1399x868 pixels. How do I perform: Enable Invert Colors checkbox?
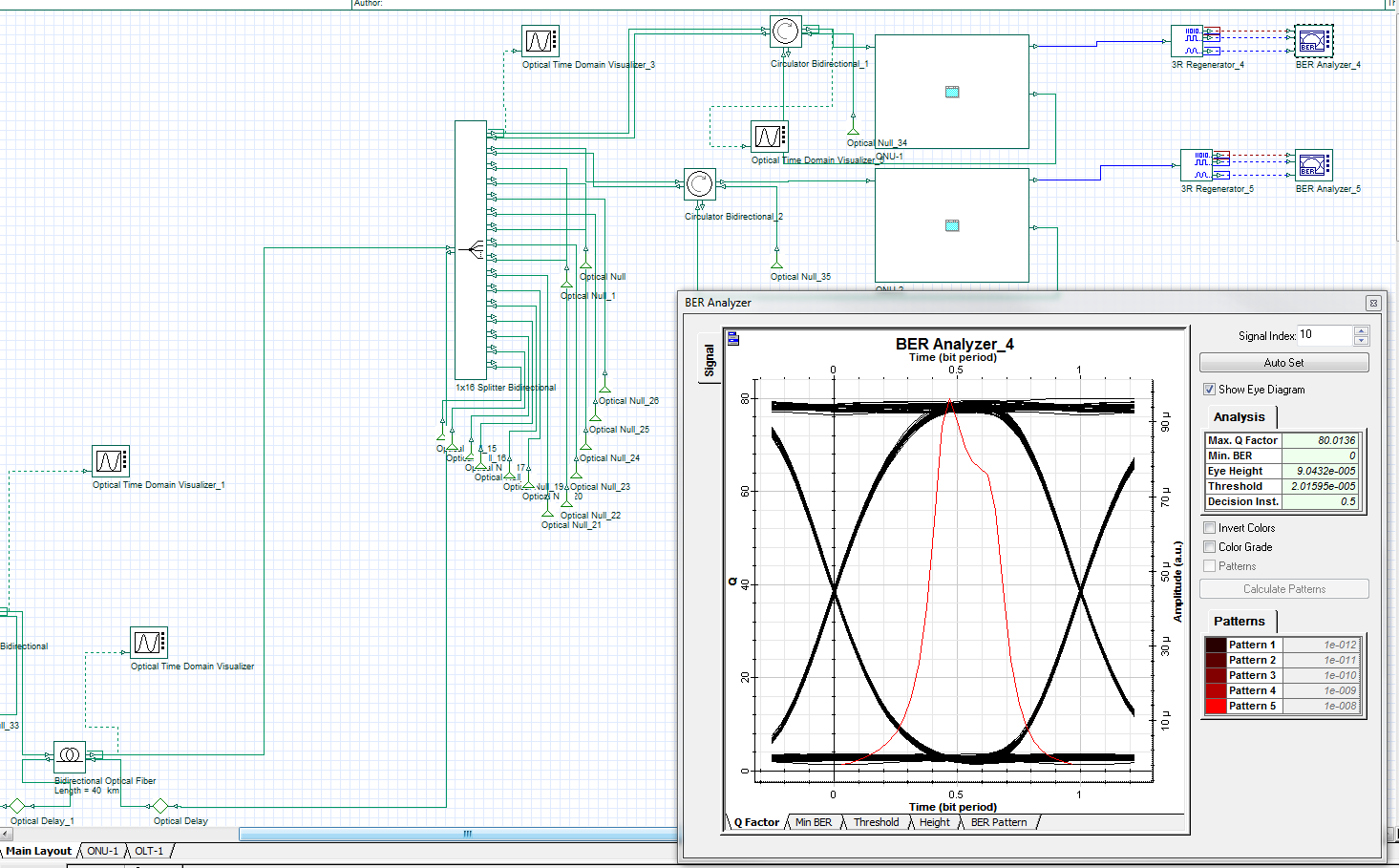[x=1210, y=528]
